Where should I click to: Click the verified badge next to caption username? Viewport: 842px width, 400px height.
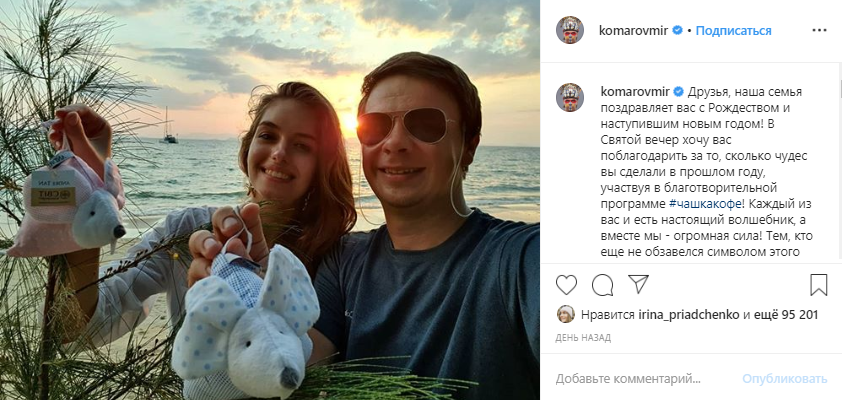[x=678, y=91]
